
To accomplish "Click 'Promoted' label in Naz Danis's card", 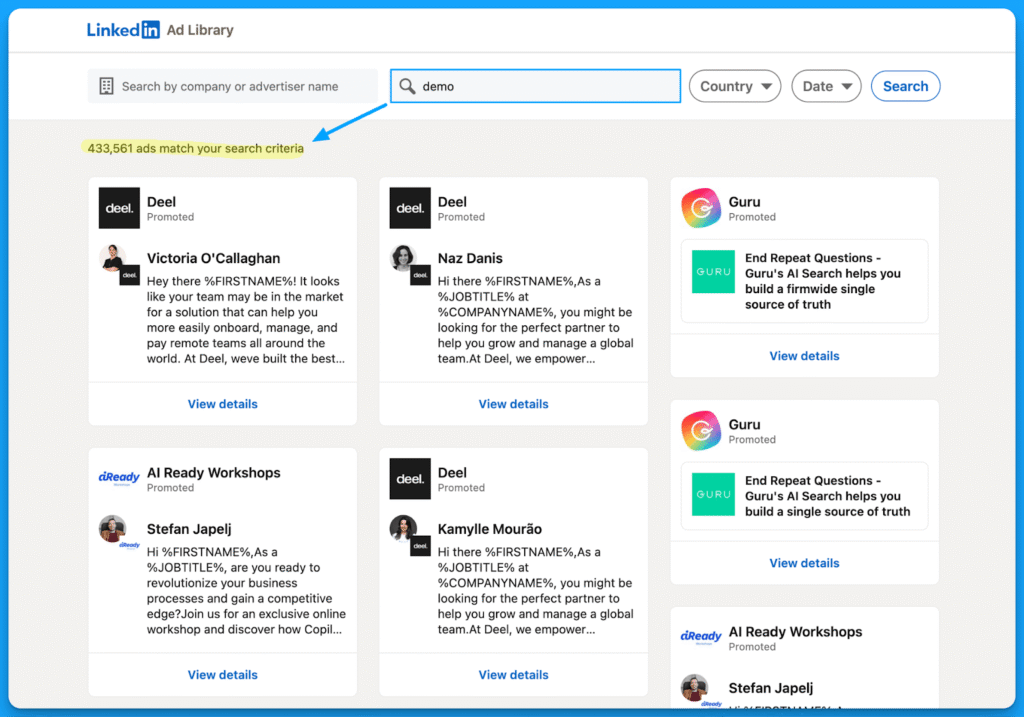I will point(461,217).
